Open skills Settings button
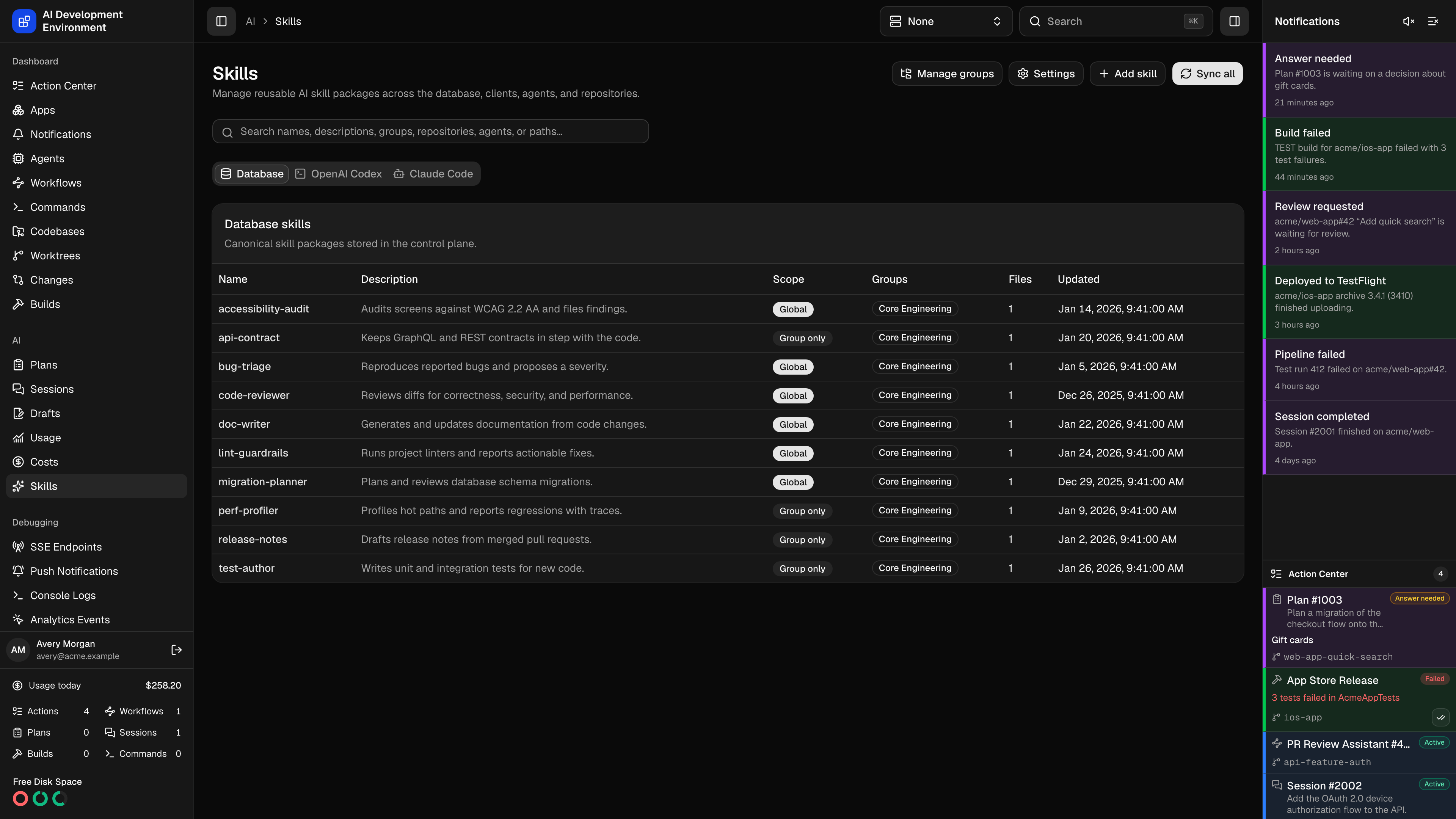 1046,74
